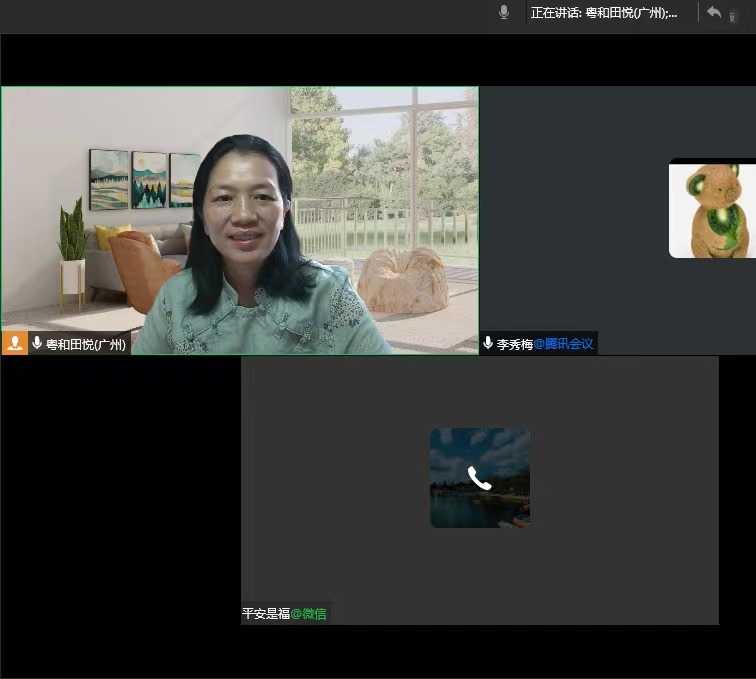Click the 平安是福 participant name
756x679 pixels.
tap(266, 613)
